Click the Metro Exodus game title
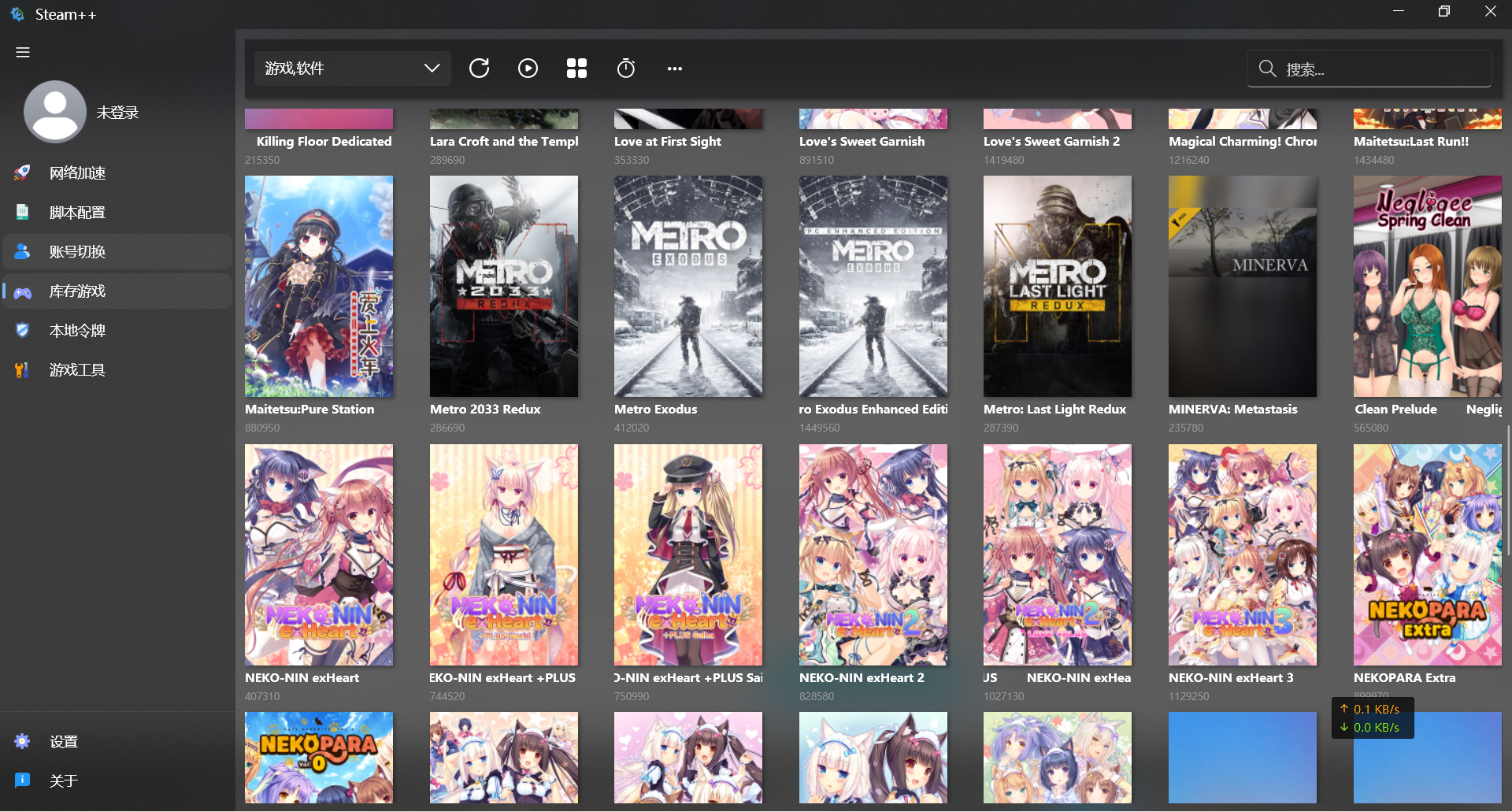Image resolution: width=1512 pixels, height=812 pixels. coord(655,410)
